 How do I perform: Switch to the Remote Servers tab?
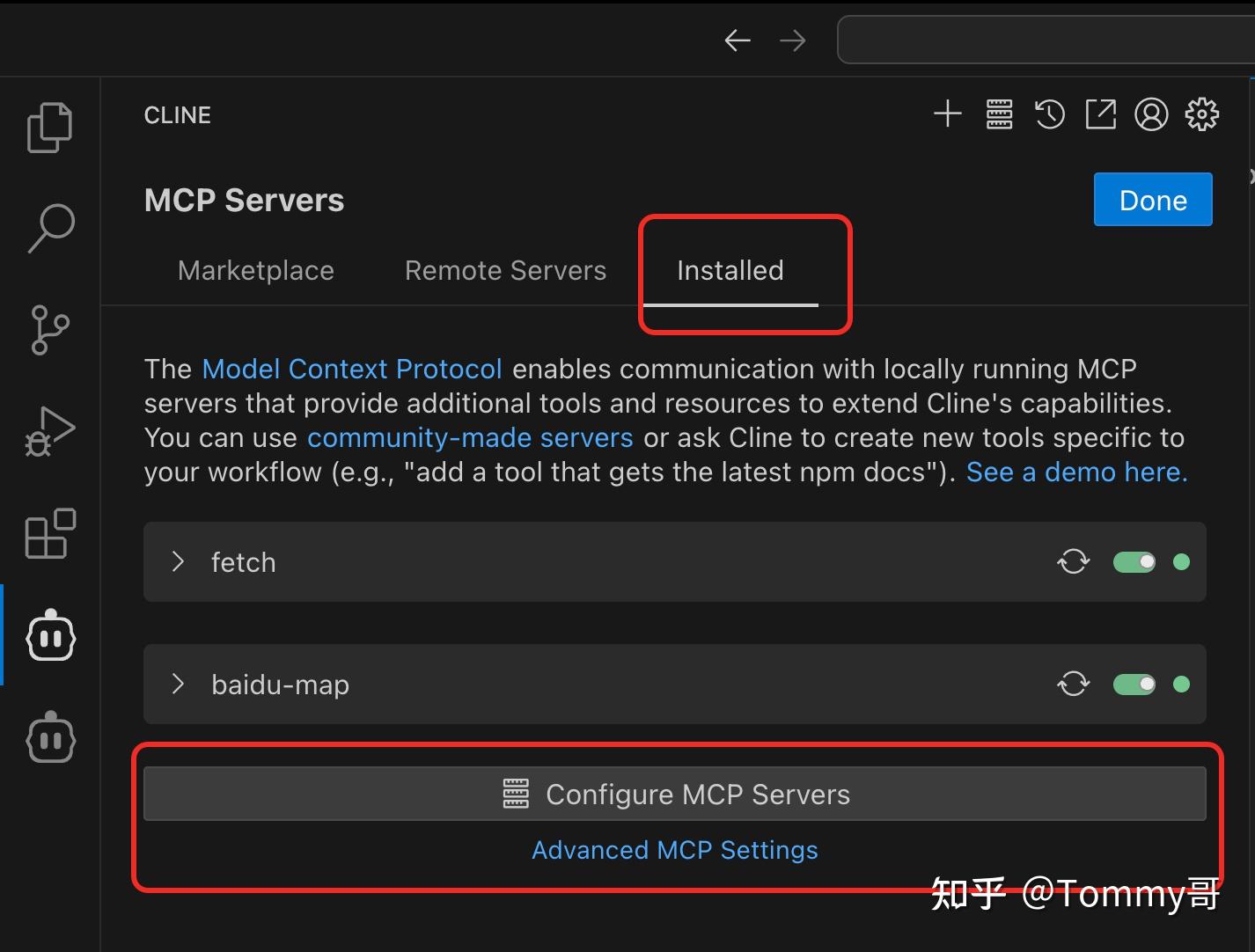point(505,270)
